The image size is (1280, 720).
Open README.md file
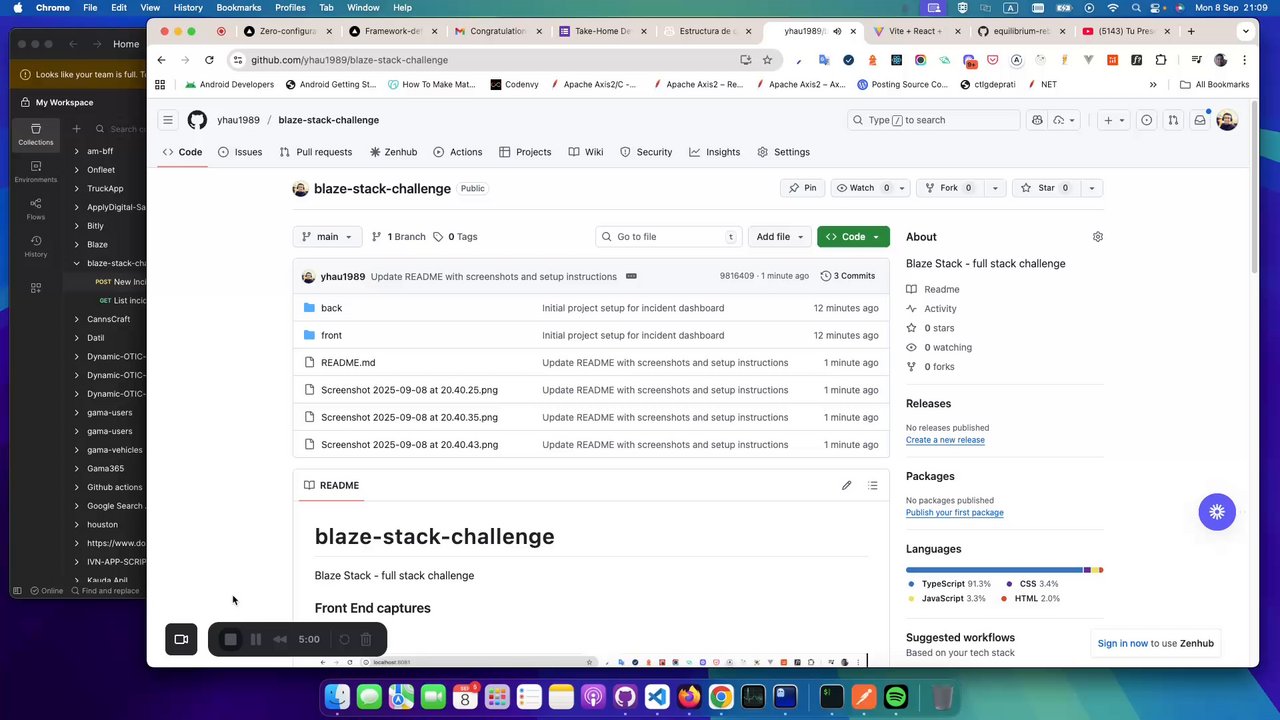point(348,363)
